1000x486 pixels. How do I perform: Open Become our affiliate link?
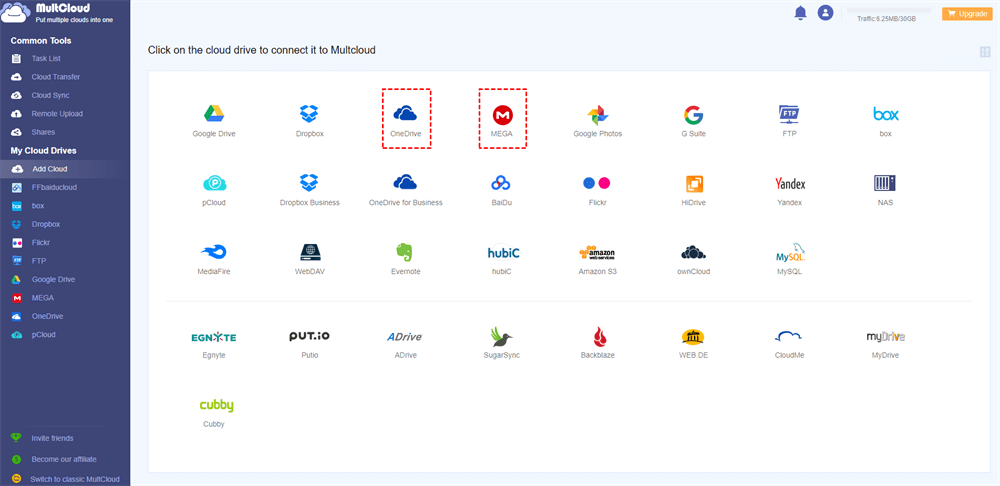click(64, 459)
